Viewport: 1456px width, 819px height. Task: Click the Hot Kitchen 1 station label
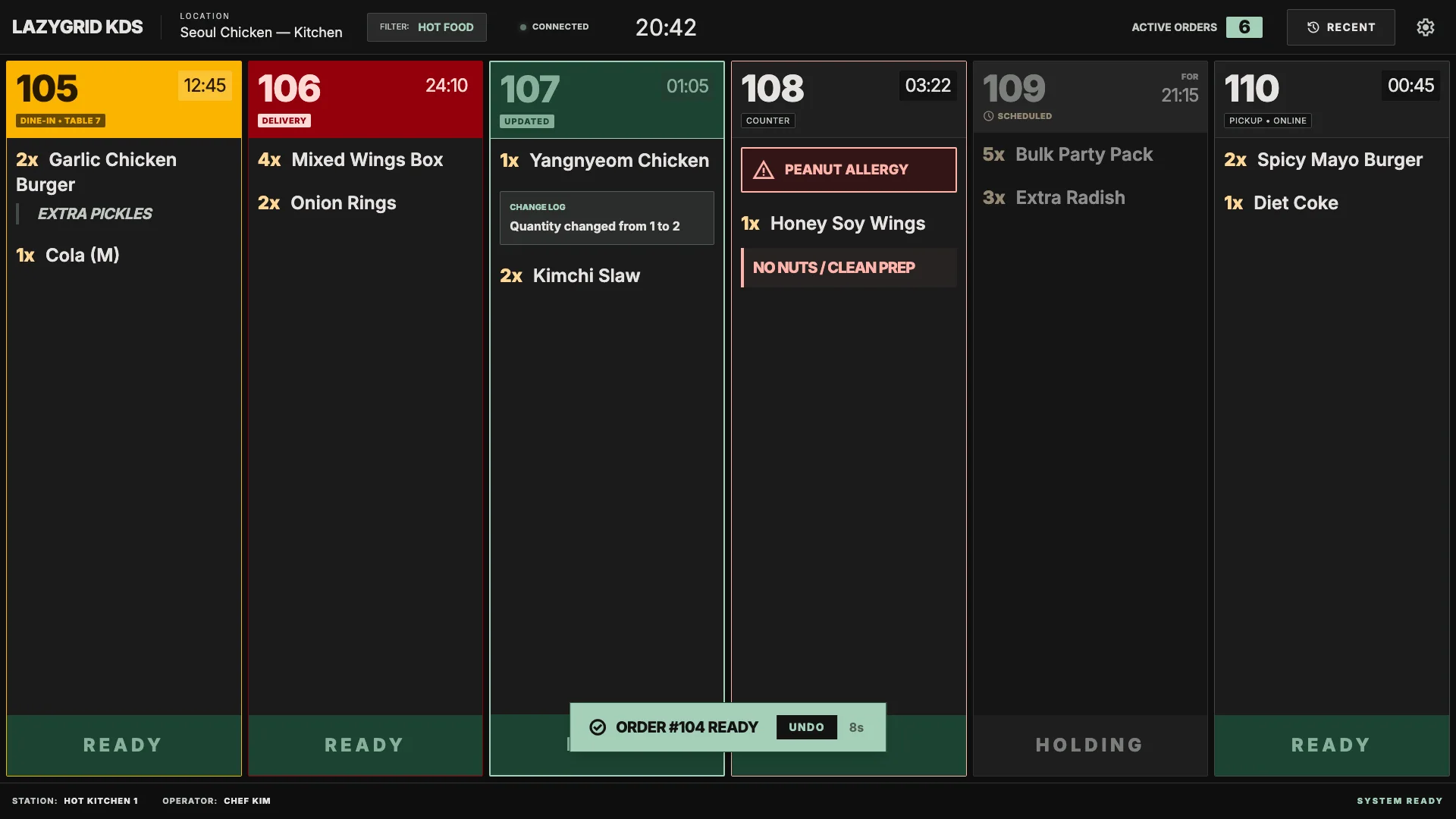(101, 801)
